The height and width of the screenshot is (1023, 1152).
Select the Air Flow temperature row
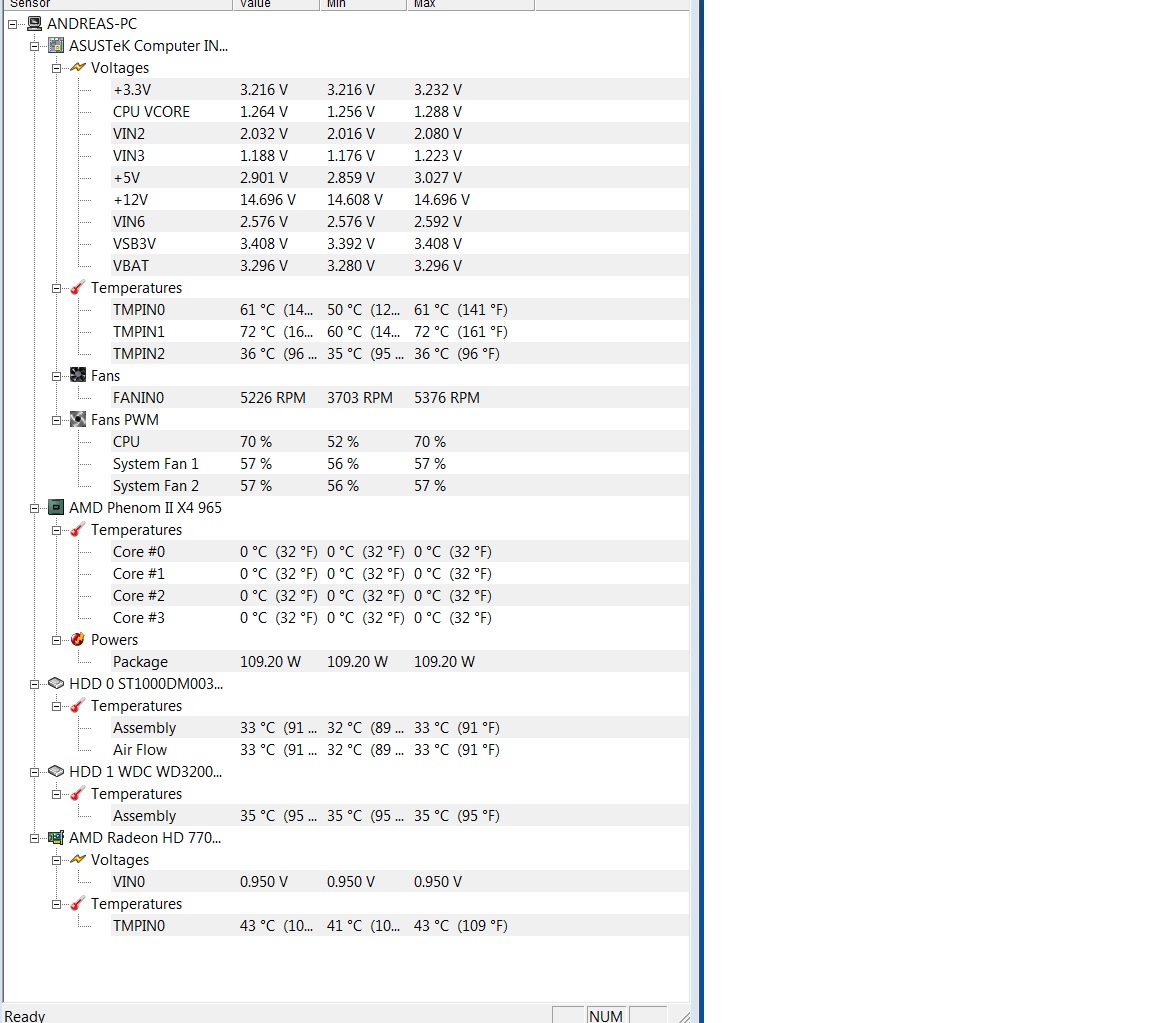click(x=400, y=750)
